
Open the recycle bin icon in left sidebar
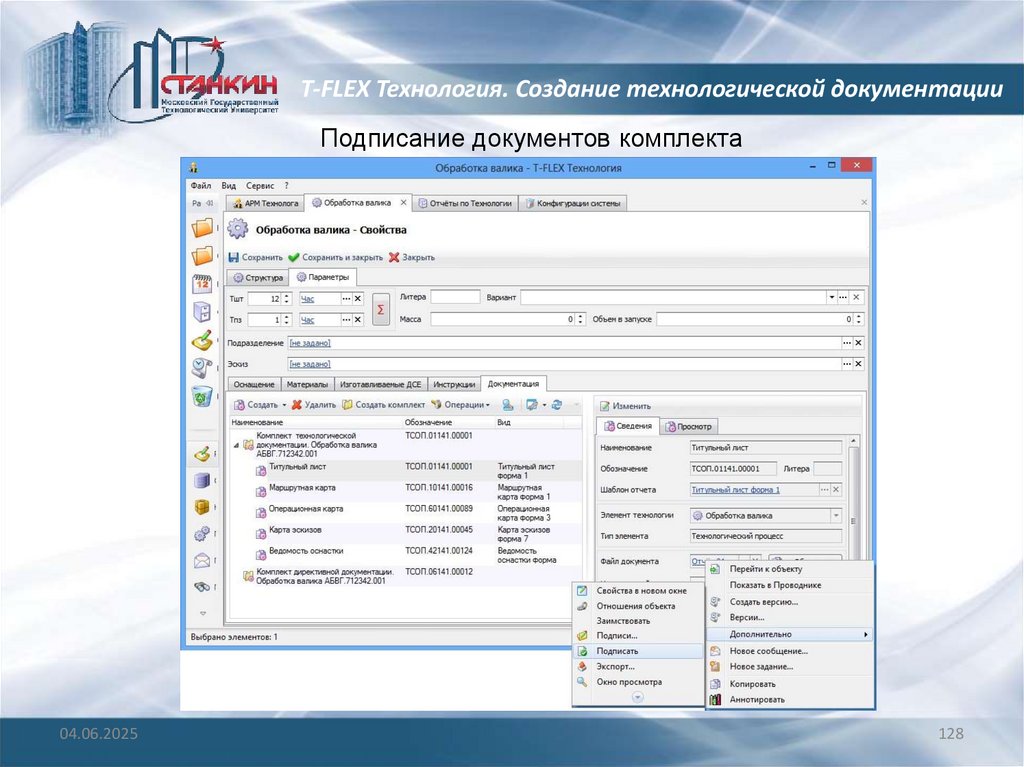202,396
